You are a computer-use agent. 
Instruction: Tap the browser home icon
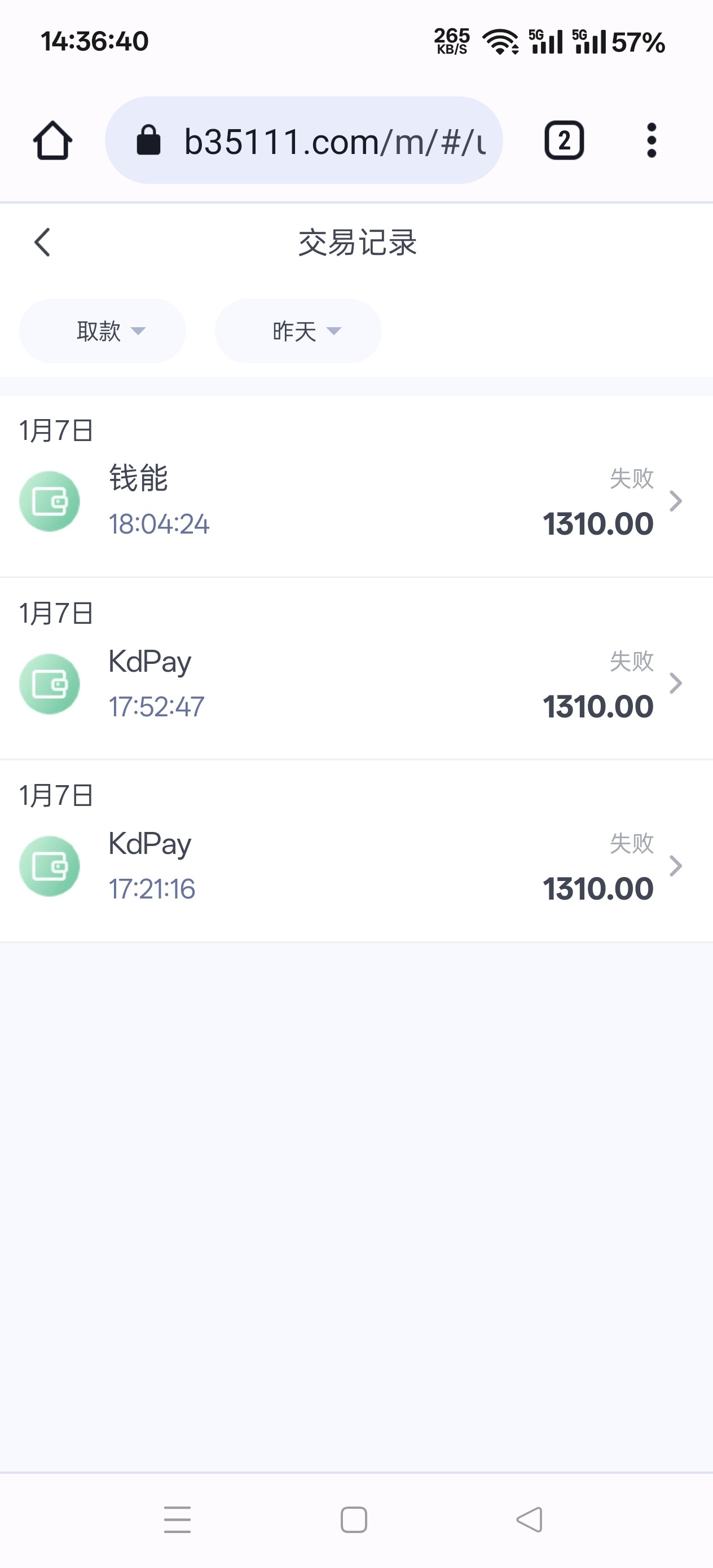tap(52, 140)
